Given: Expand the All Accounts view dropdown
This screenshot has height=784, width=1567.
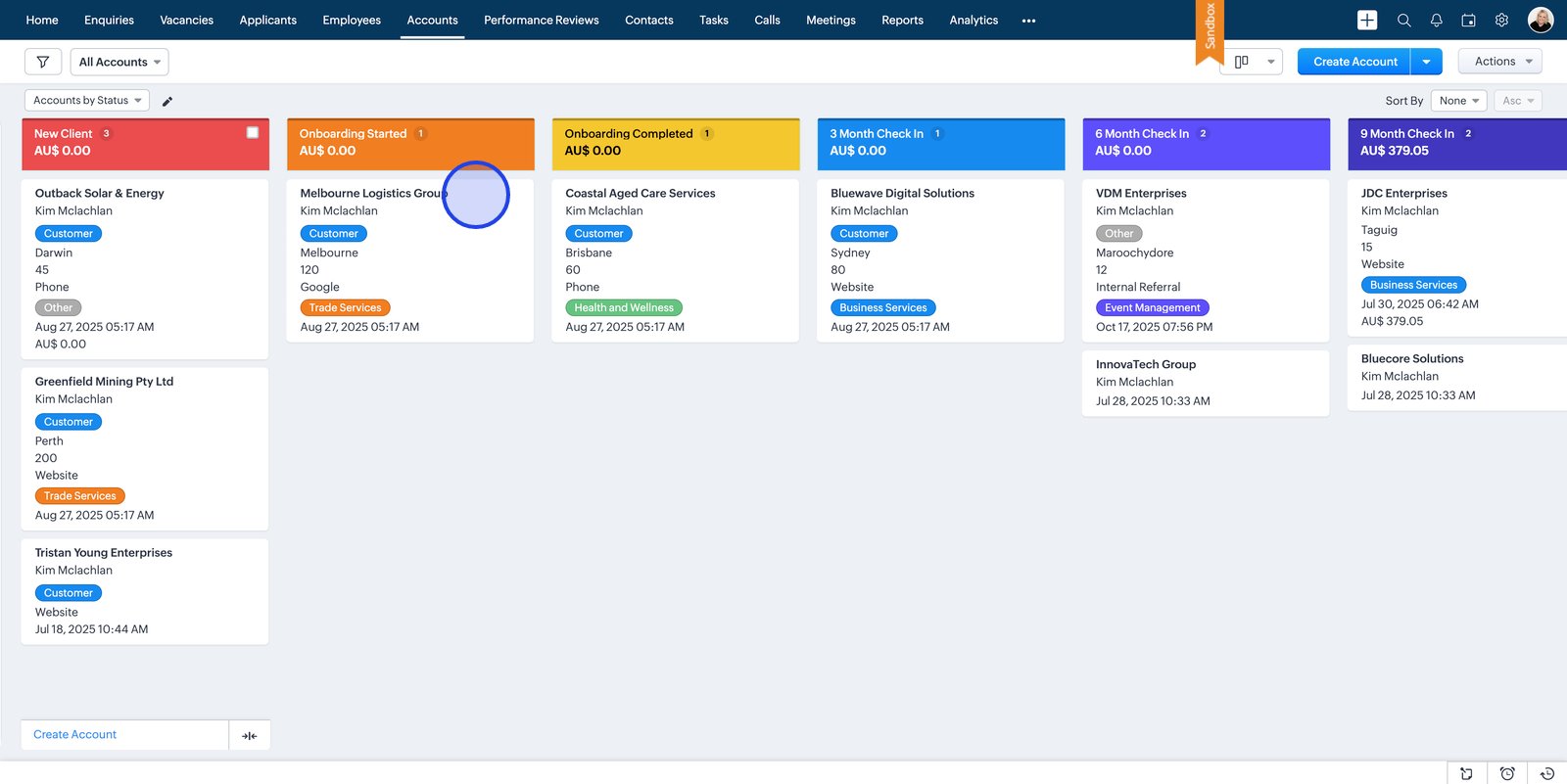Looking at the screenshot, I should coord(119,62).
